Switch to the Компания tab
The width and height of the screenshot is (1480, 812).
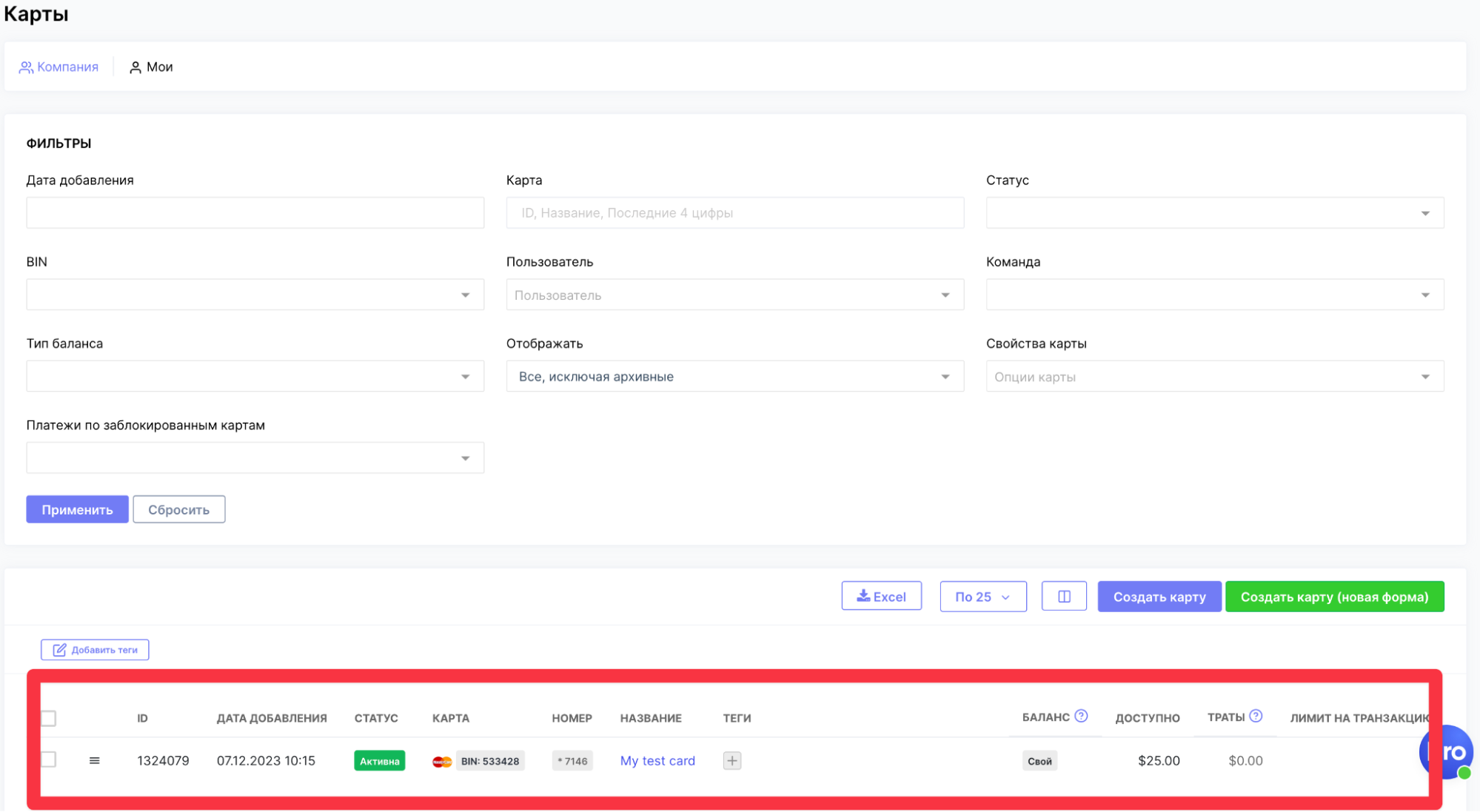pyautogui.click(x=59, y=67)
